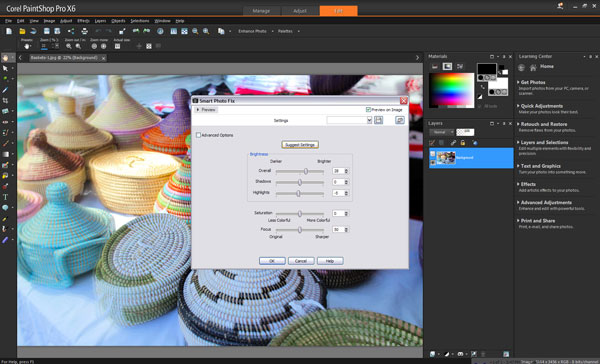Click the Share icon in toolbar
The image size is (600, 364).
[71, 31]
